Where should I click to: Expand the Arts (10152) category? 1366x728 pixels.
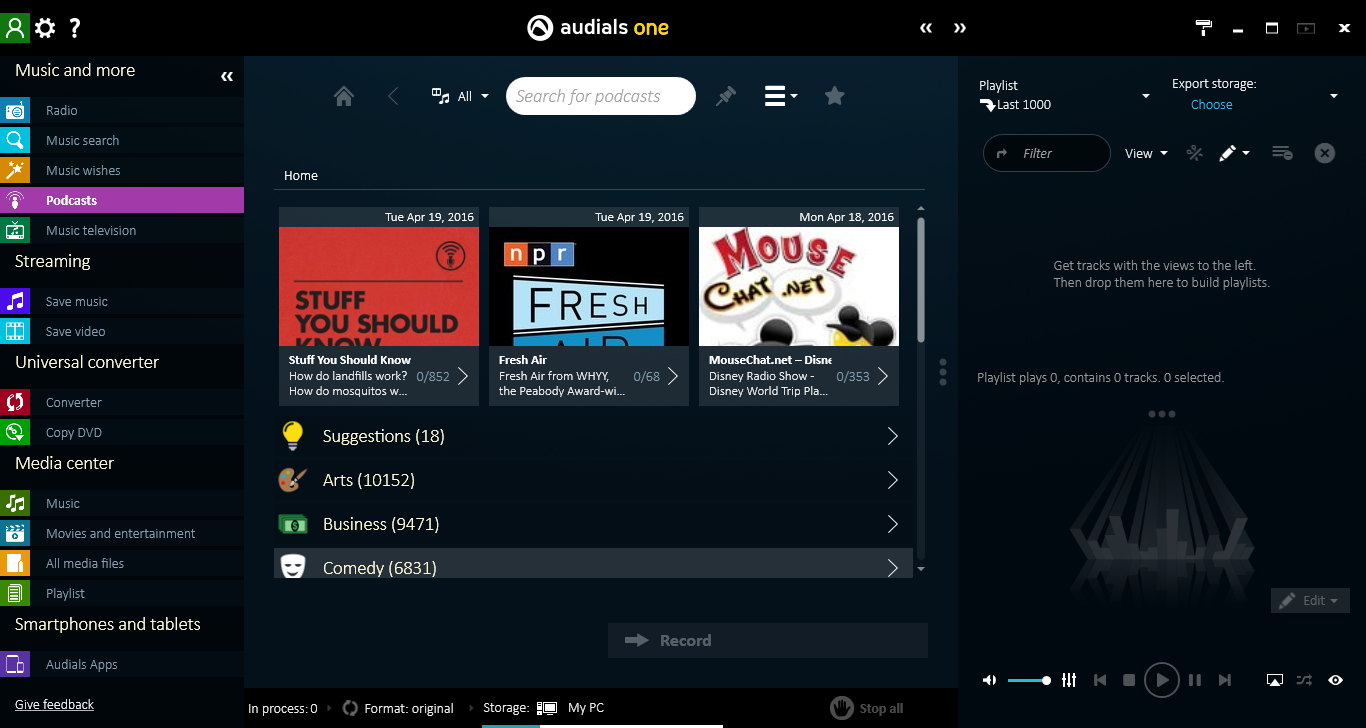(593, 480)
